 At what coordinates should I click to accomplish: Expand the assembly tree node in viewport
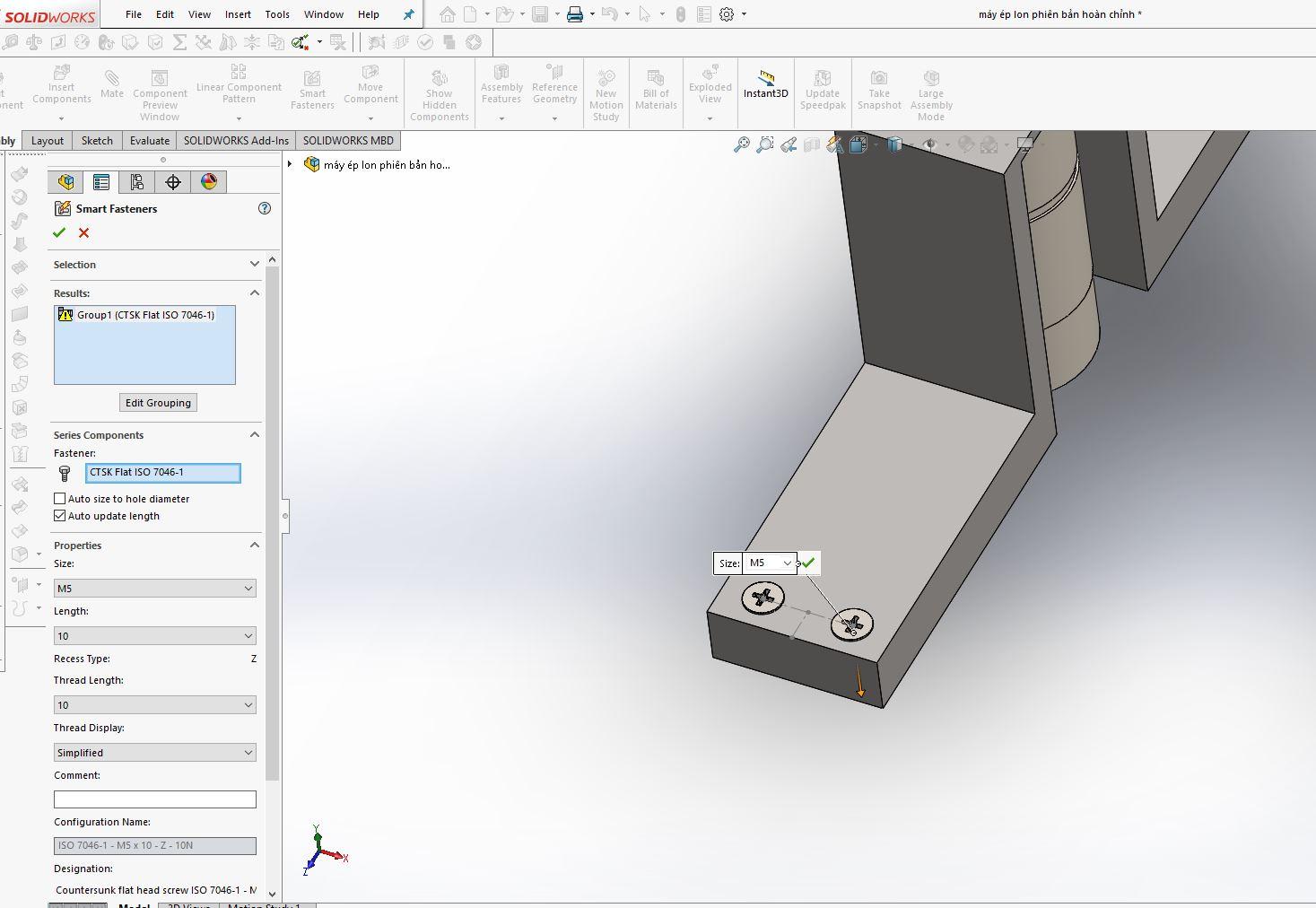click(x=290, y=164)
